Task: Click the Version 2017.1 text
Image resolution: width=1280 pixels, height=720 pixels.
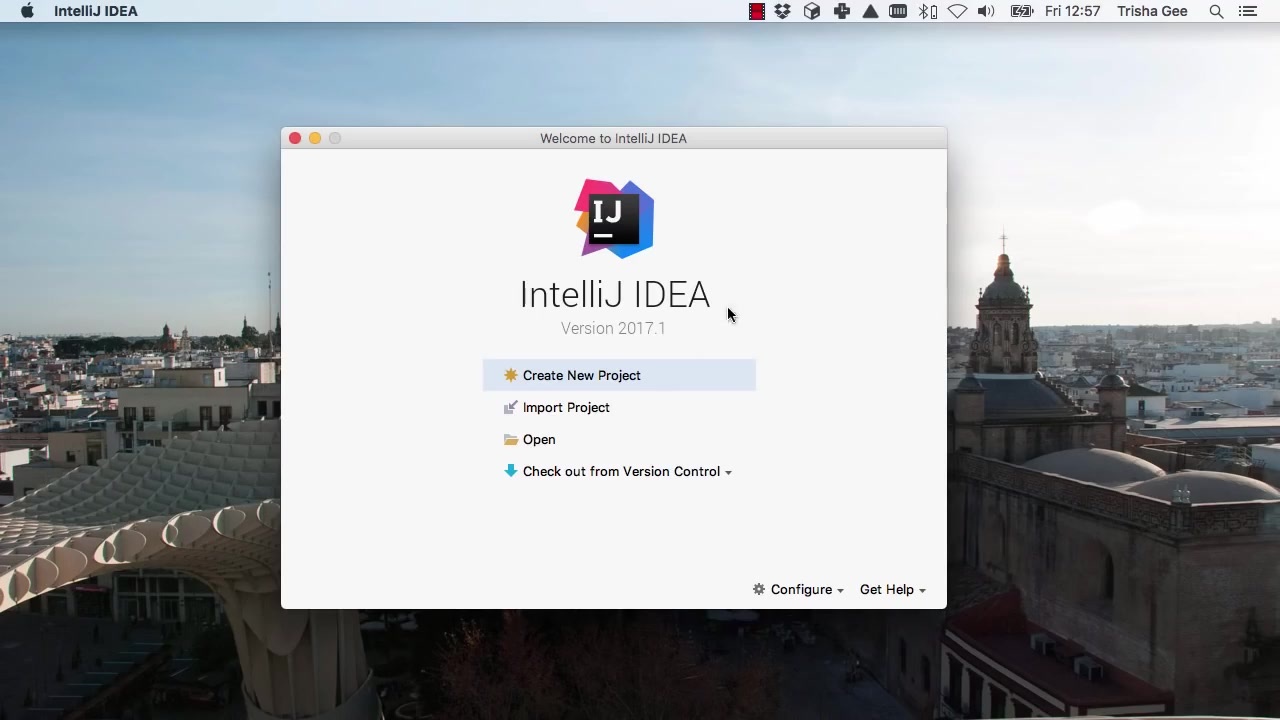Action: point(613,328)
